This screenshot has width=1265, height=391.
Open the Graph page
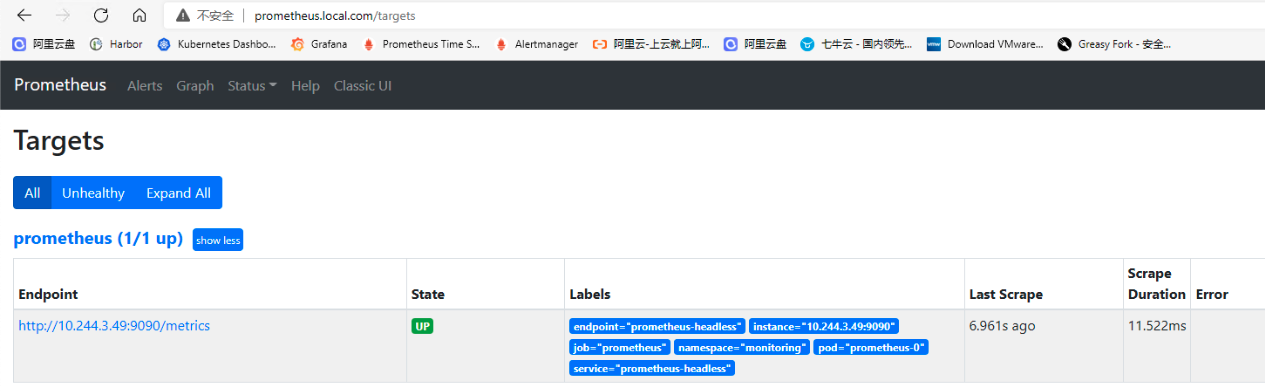click(195, 86)
